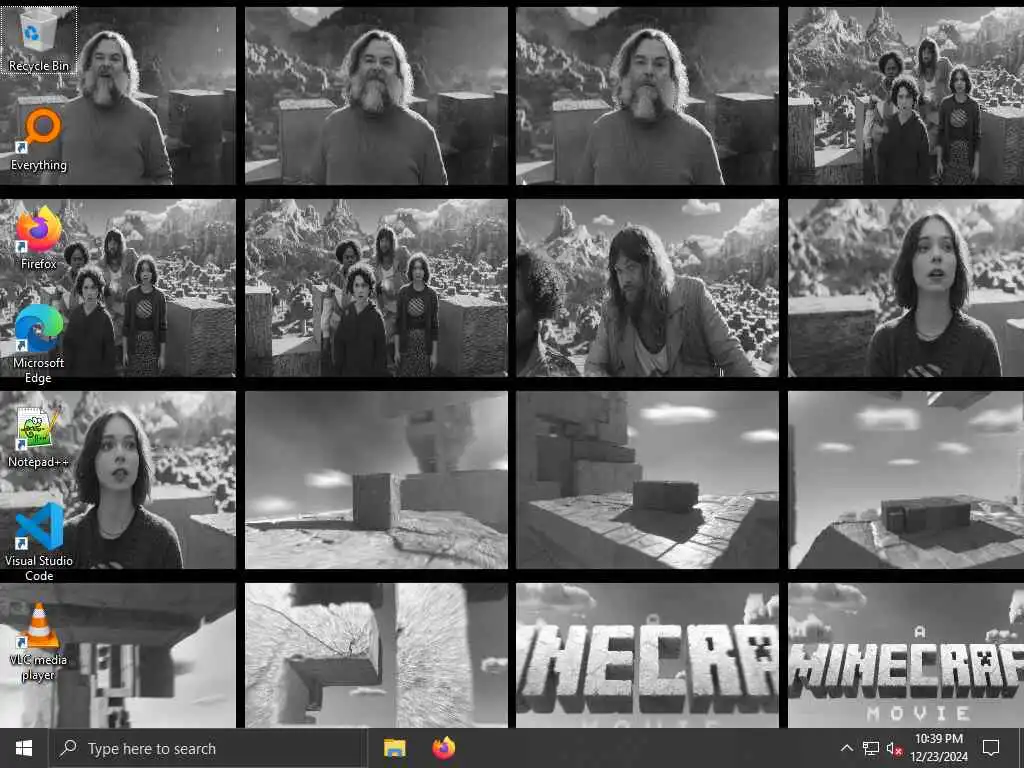Open File Explorer from the taskbar
Viewport: 1024px width, 768px height.
[394, 748]
